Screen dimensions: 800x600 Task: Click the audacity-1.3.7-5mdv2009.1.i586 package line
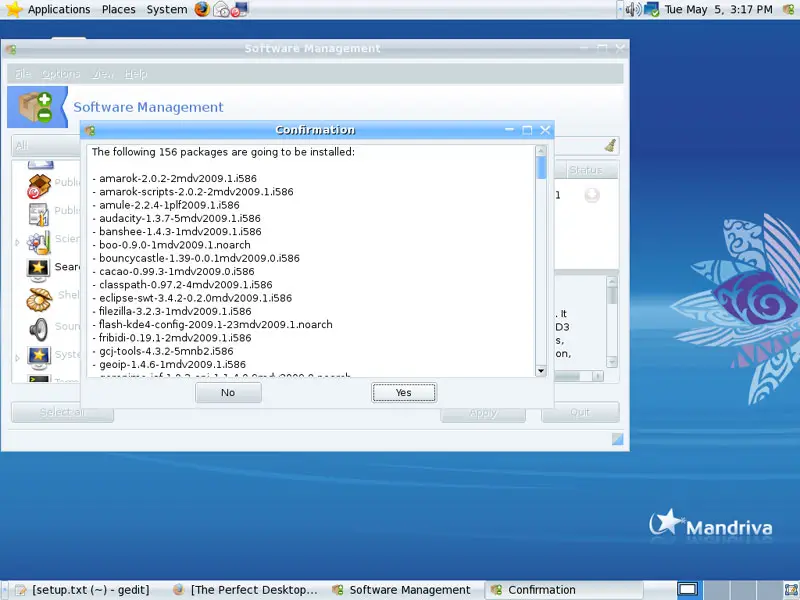click(177, 218)
